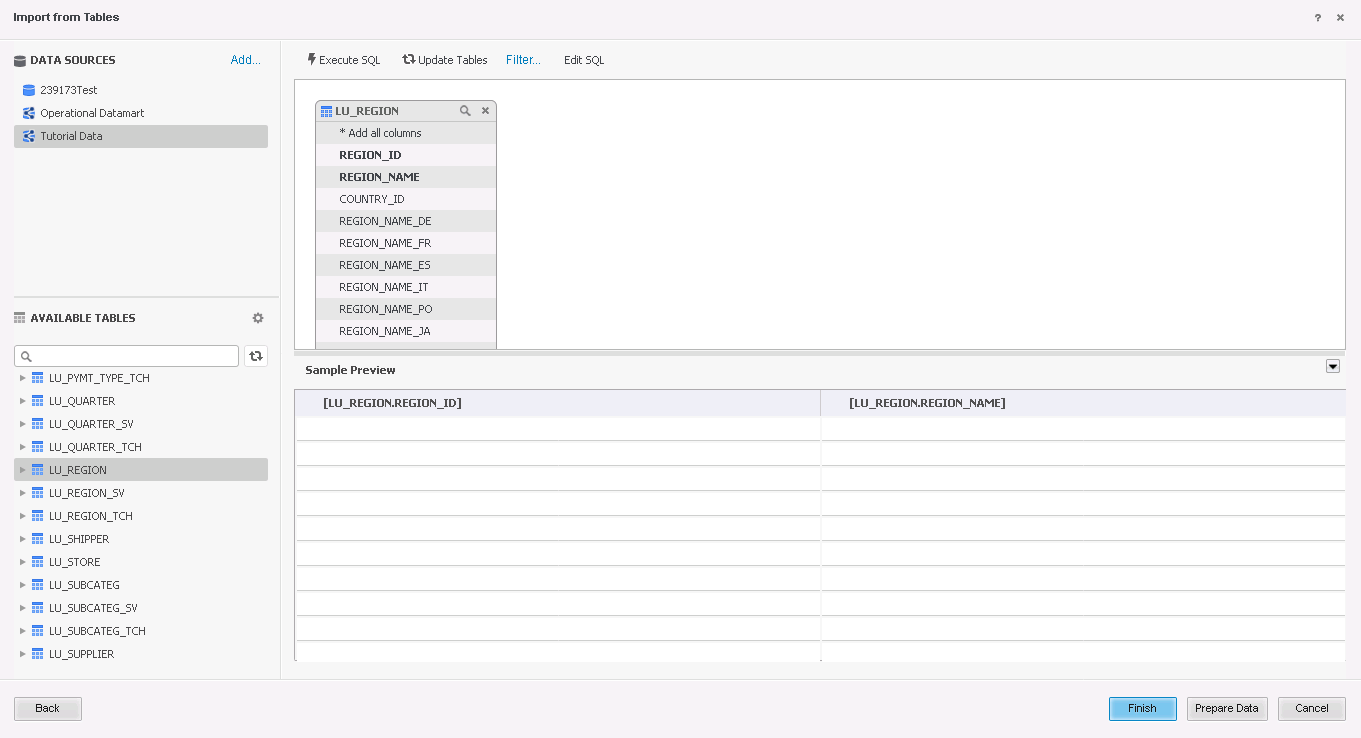Expand the LU_SHIPPER table entry
Screen dimensions: 1361x738
23,538
